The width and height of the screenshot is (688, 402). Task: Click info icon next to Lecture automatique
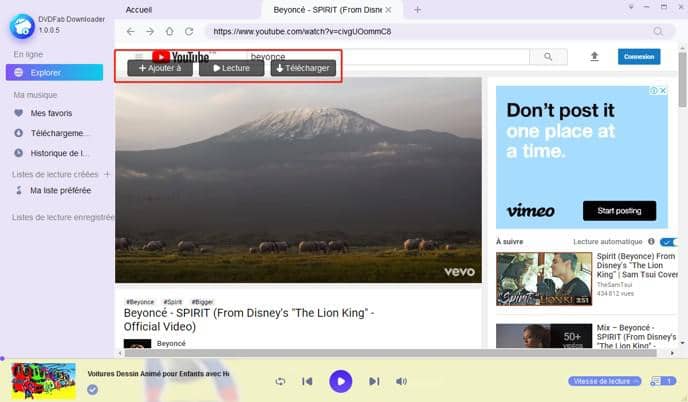[x=651, y=241]
